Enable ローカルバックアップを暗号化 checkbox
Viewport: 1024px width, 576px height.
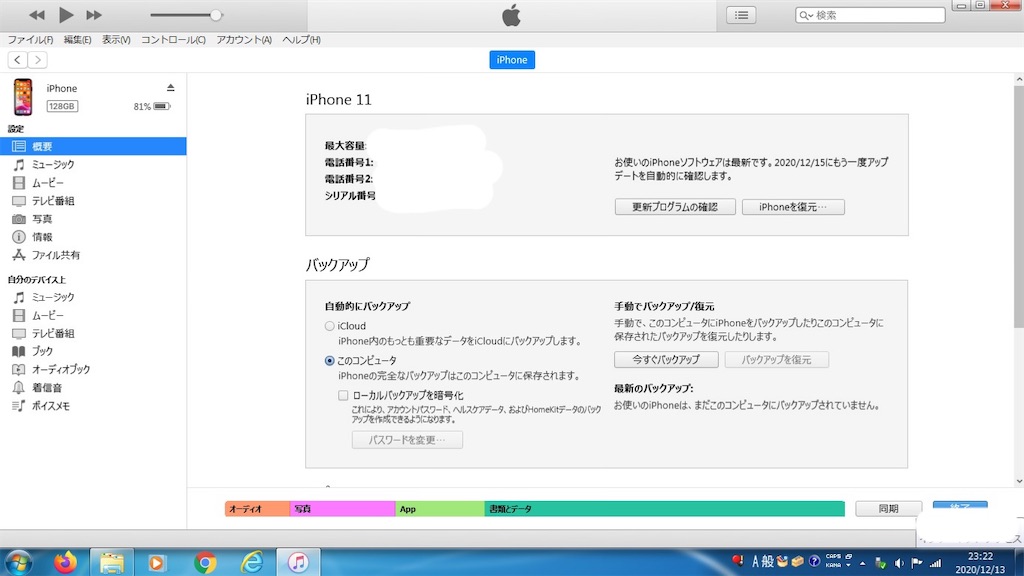[x=343, y=395]
